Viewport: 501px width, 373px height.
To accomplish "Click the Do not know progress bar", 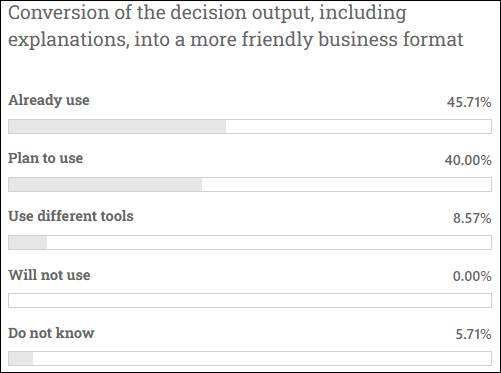I will tap(250, 358).
